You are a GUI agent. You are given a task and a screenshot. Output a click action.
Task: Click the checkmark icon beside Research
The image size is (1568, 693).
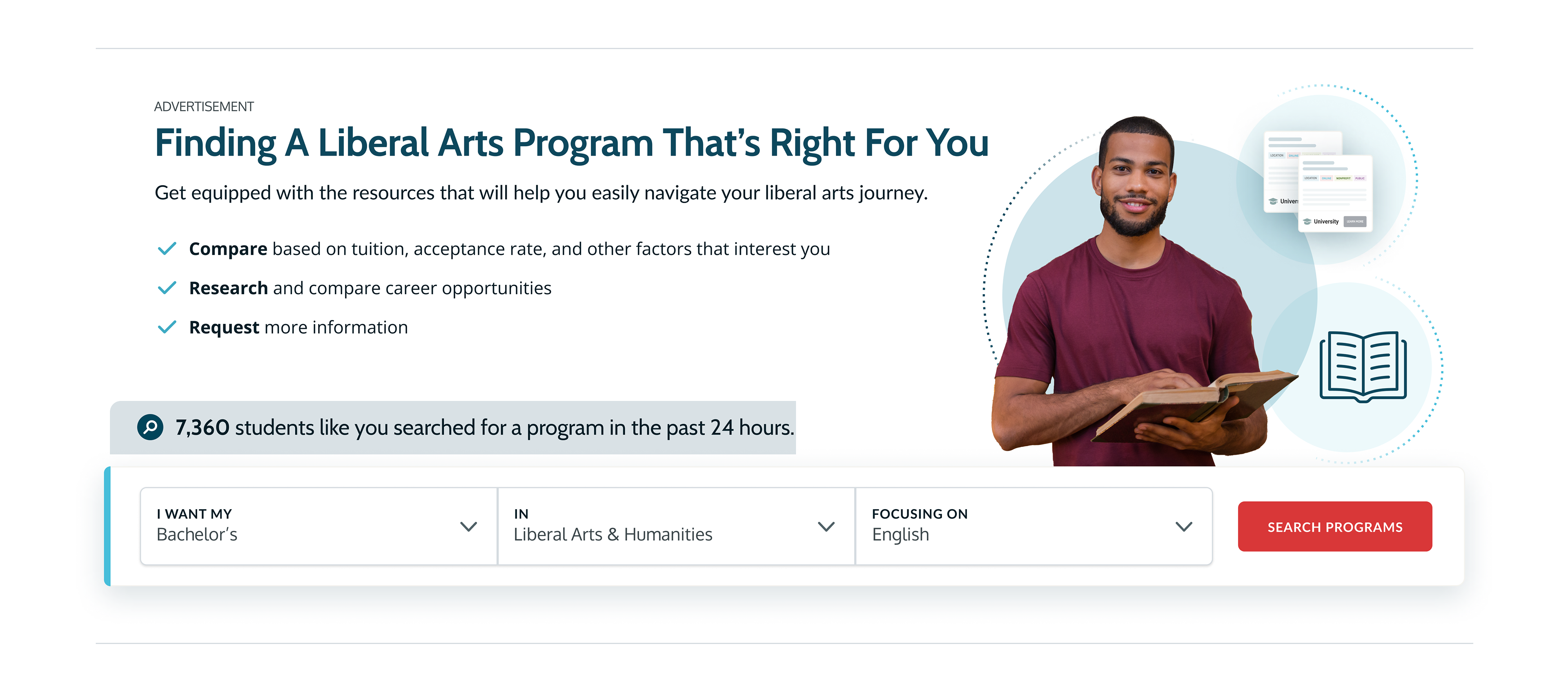click(167, 287)
